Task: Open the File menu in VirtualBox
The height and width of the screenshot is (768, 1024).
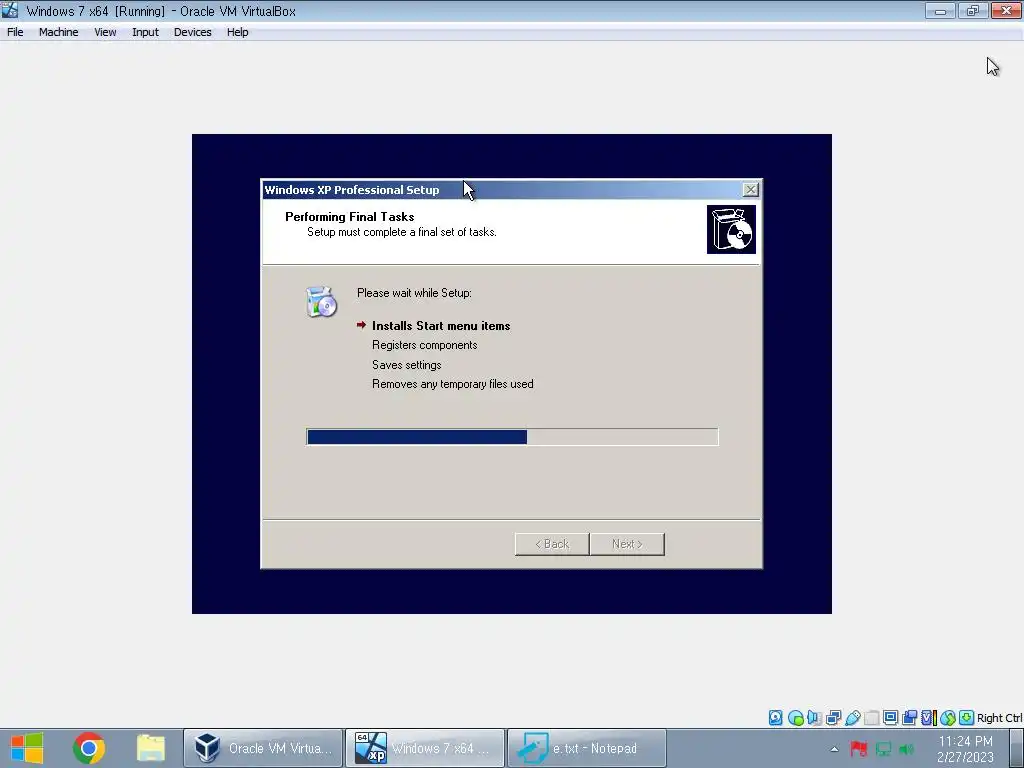Action: 15,32
